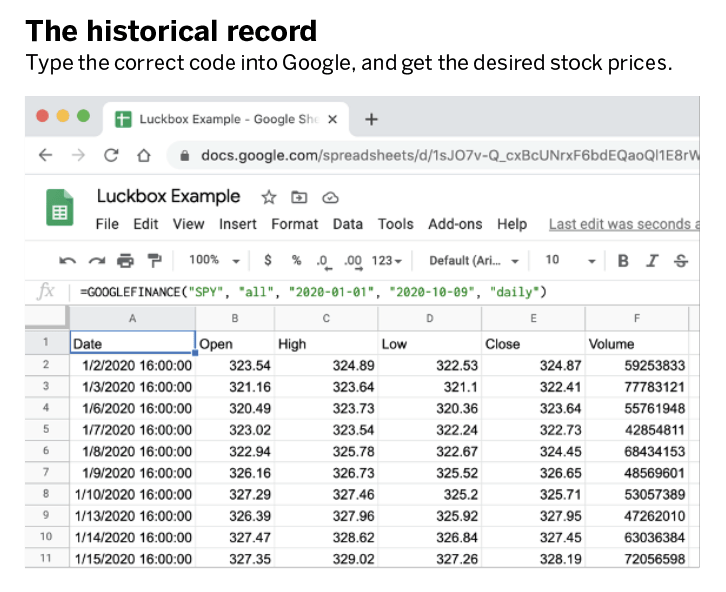Select column D header
This screenshot has height=592, width=726.
click(x=430, y=318)
